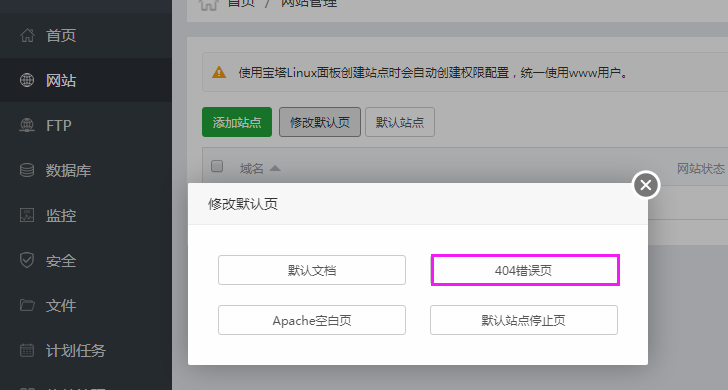Choose 默认文档 in the dialog
Viewport: 728px width, 390px height.
312,270
